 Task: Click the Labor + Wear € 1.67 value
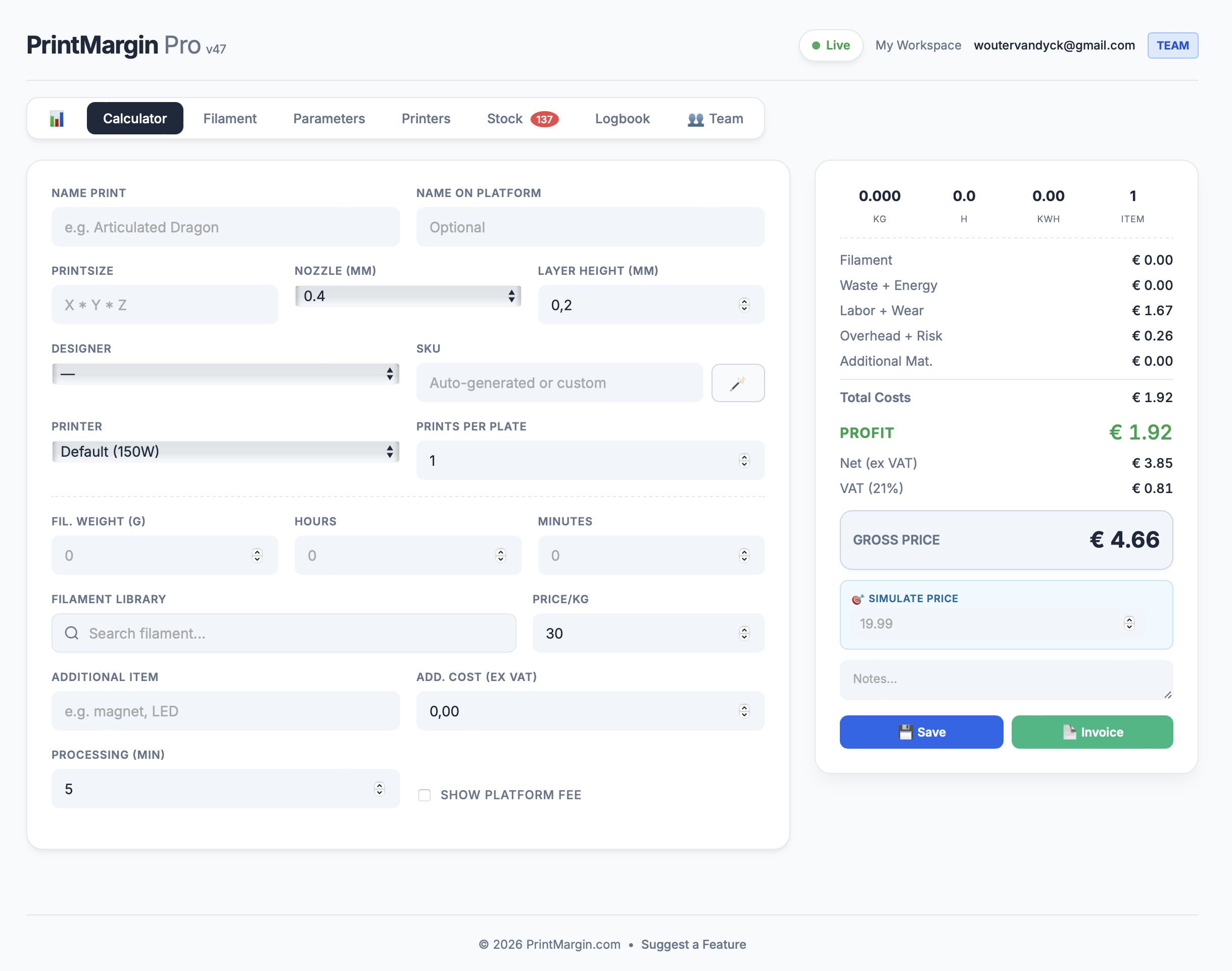(1152, 310)
